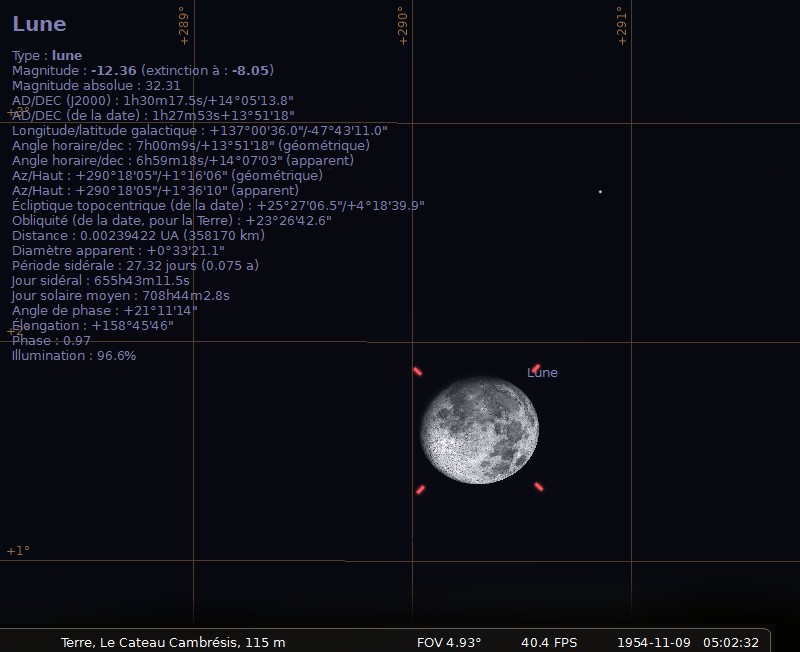Click the date 1954-11-09 in status bar
800x652 pixels.
click(654, 642)
